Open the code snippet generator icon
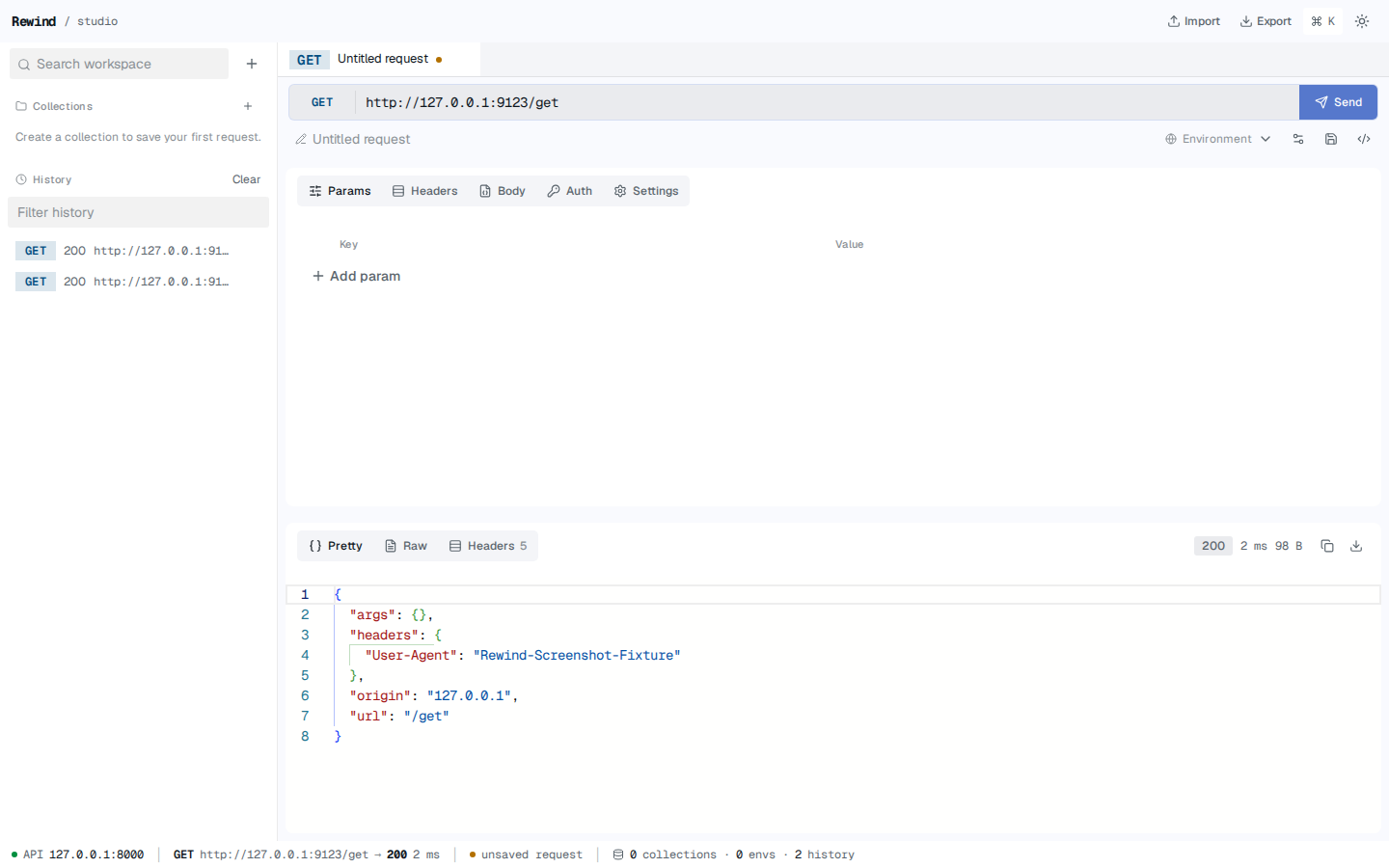 coord(1364,139)
